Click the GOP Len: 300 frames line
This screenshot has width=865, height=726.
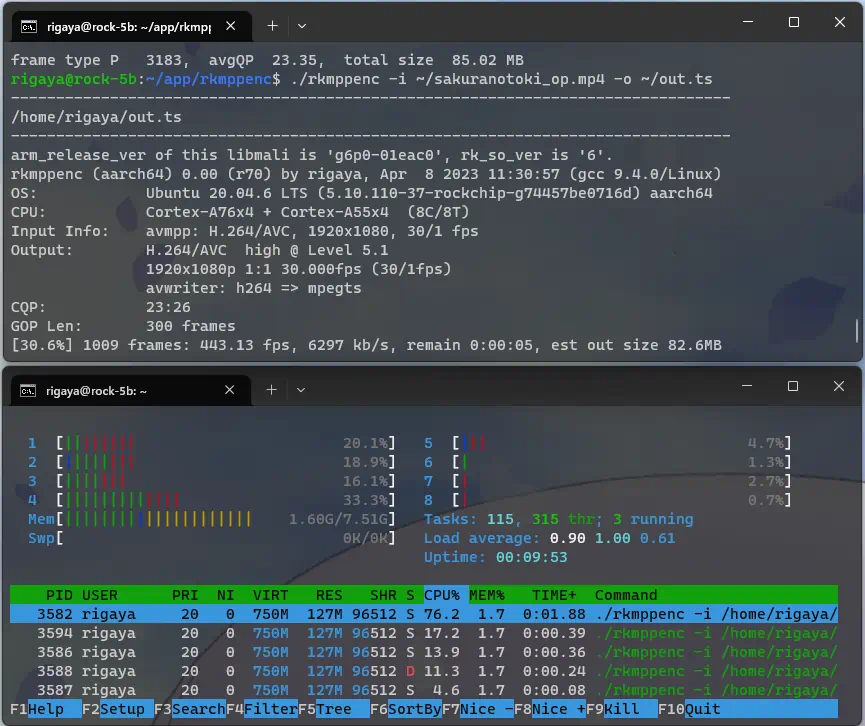pos(123,326)
